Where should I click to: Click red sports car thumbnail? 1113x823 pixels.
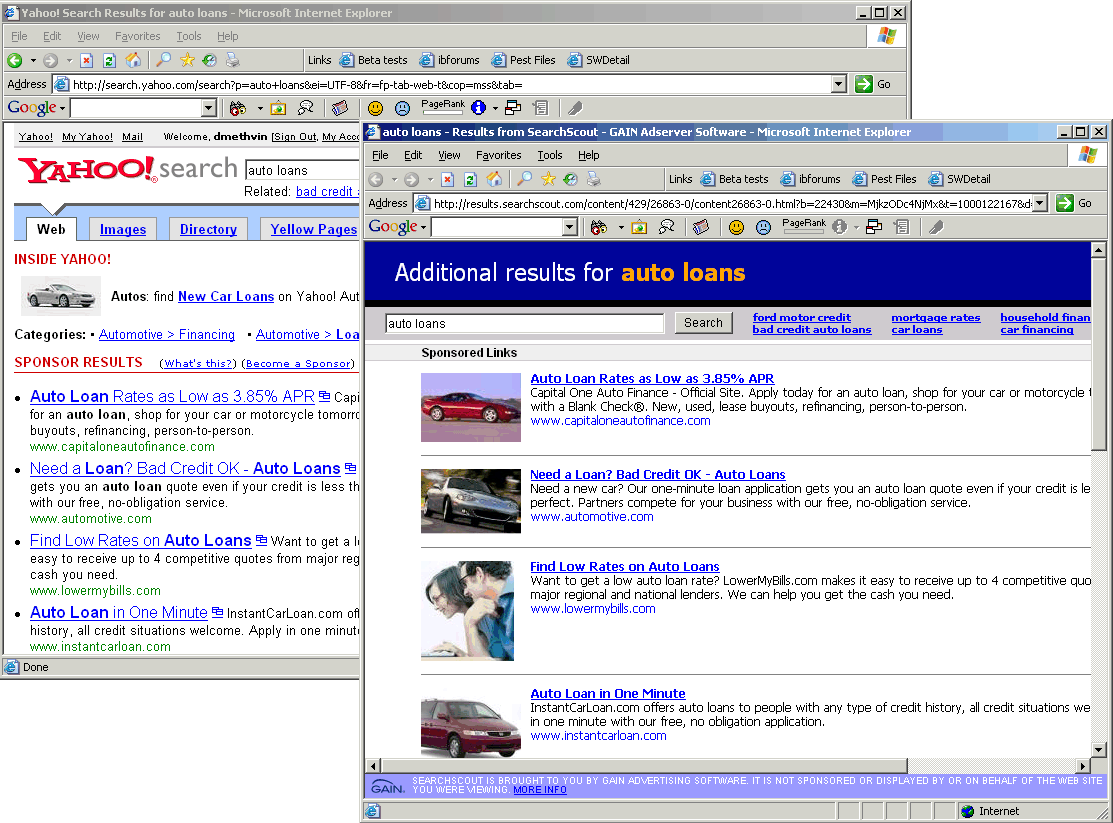[471, 408]
